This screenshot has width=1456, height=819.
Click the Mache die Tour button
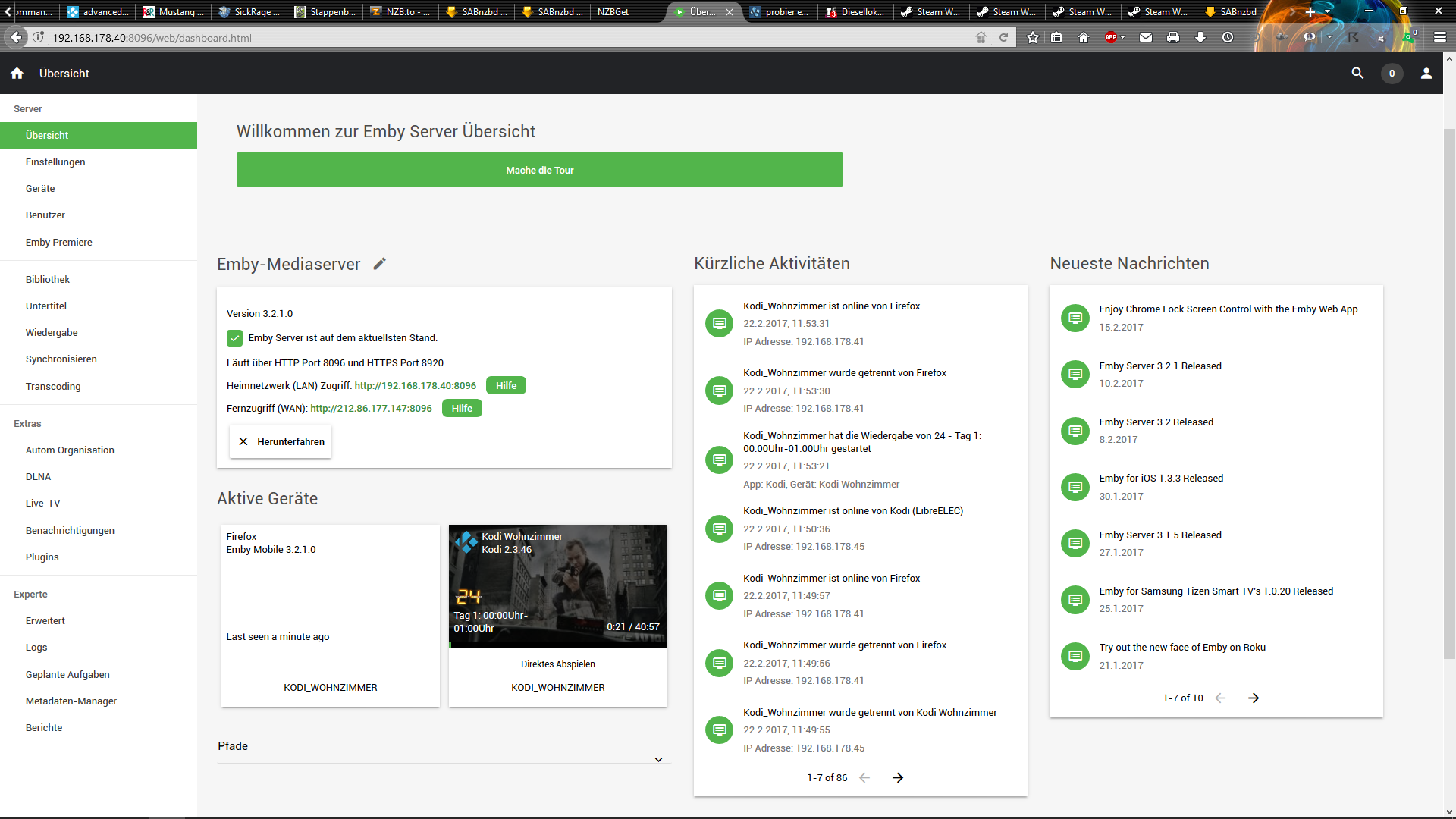pos(539,170)
